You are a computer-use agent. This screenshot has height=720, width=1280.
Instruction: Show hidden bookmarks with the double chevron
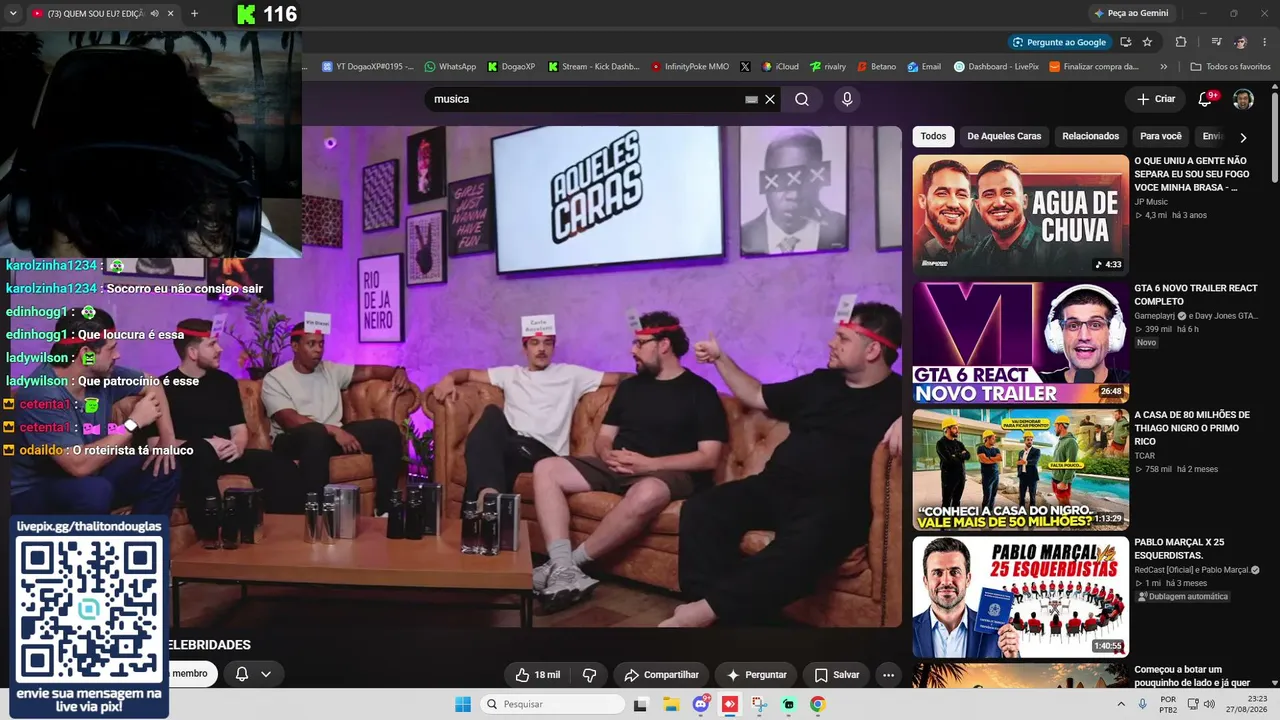[1164, 67]
